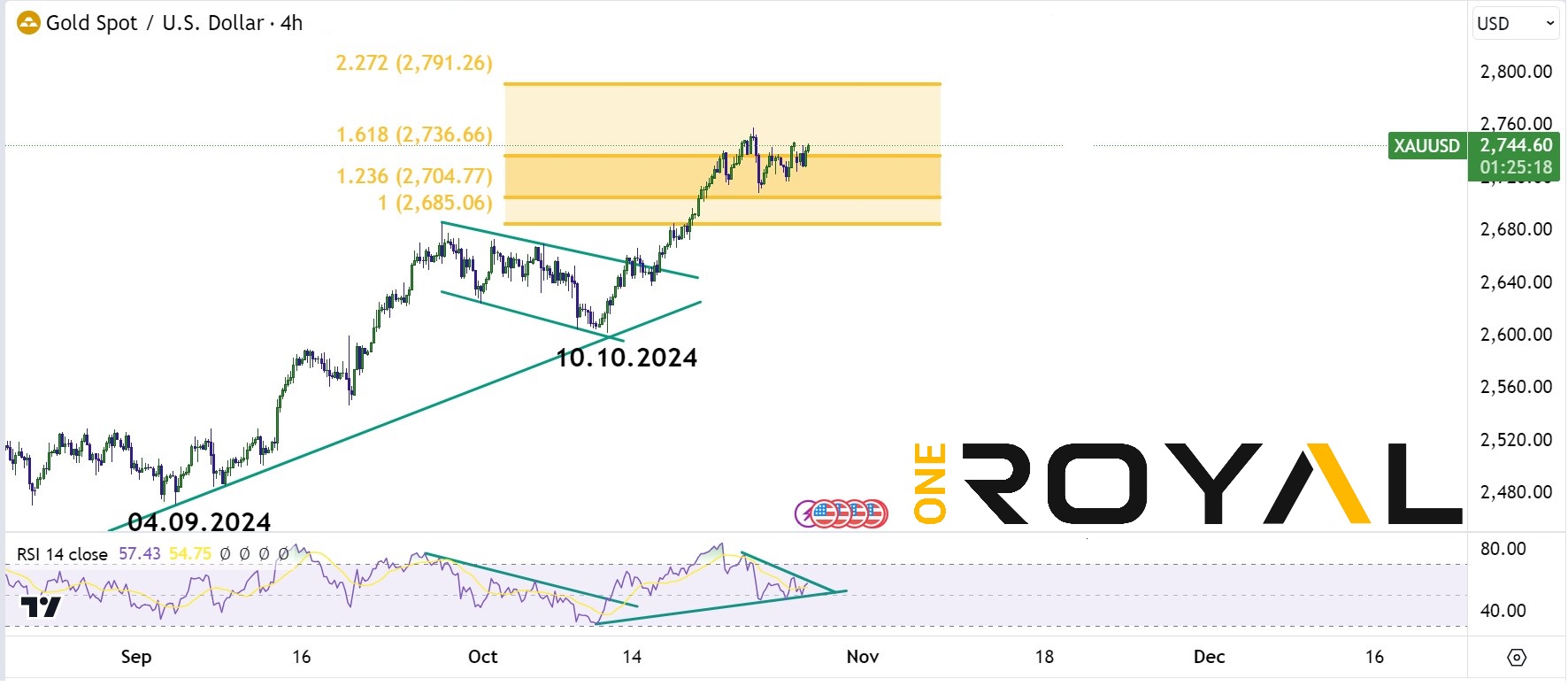The image size is (1568, 694).
Task: Click the 2,640.00 price axis label
Action: tap(1516, 282)
